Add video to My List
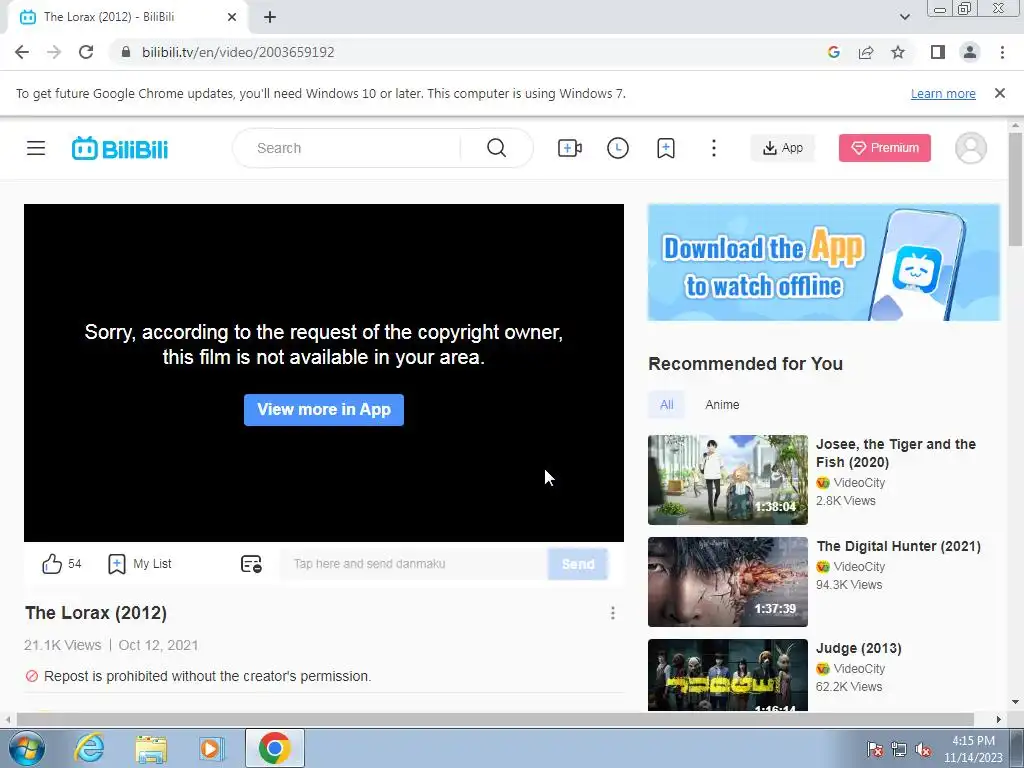 [139, 564]
